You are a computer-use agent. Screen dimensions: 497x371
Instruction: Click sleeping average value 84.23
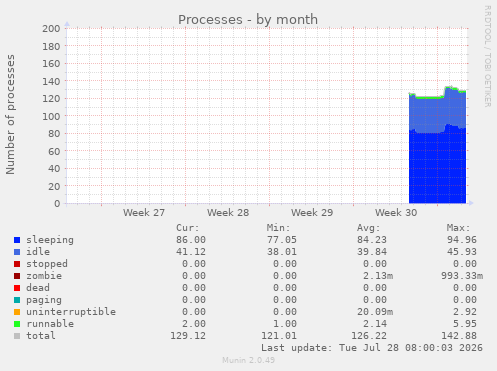(x=372, y=240)
